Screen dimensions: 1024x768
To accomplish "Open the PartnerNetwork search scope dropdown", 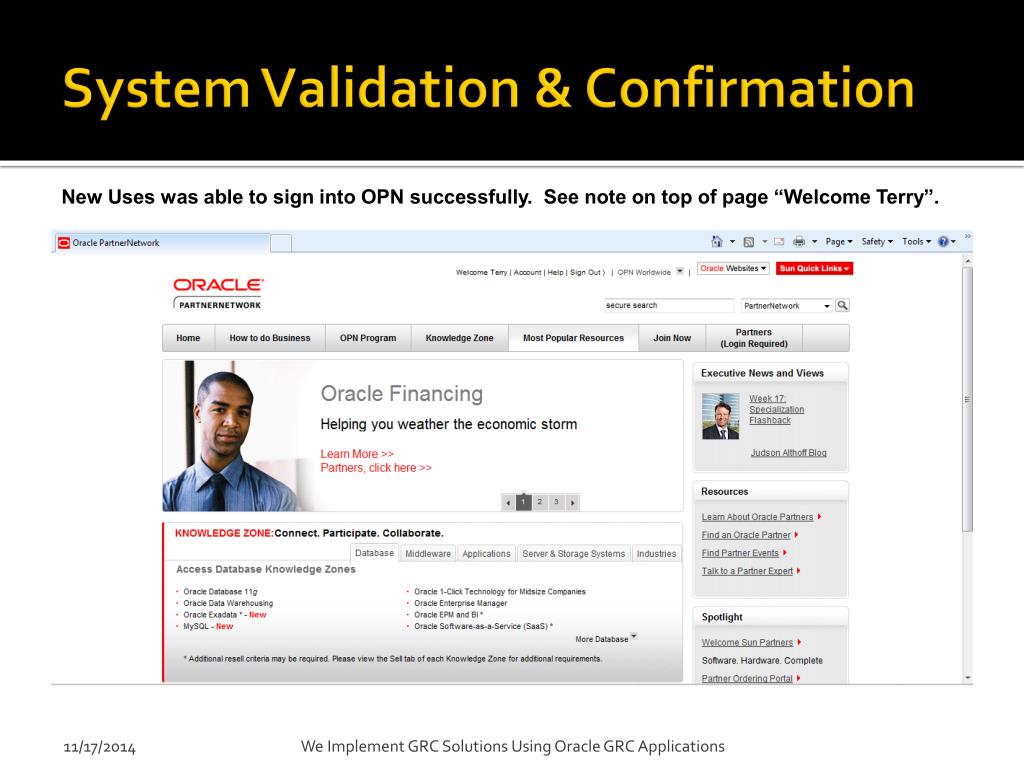I will coord(787,305).
